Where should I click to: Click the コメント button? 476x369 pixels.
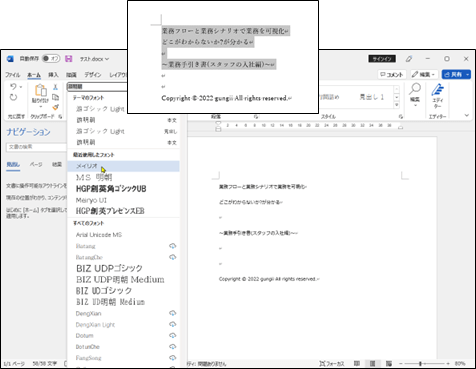click(x=392, y=74)
